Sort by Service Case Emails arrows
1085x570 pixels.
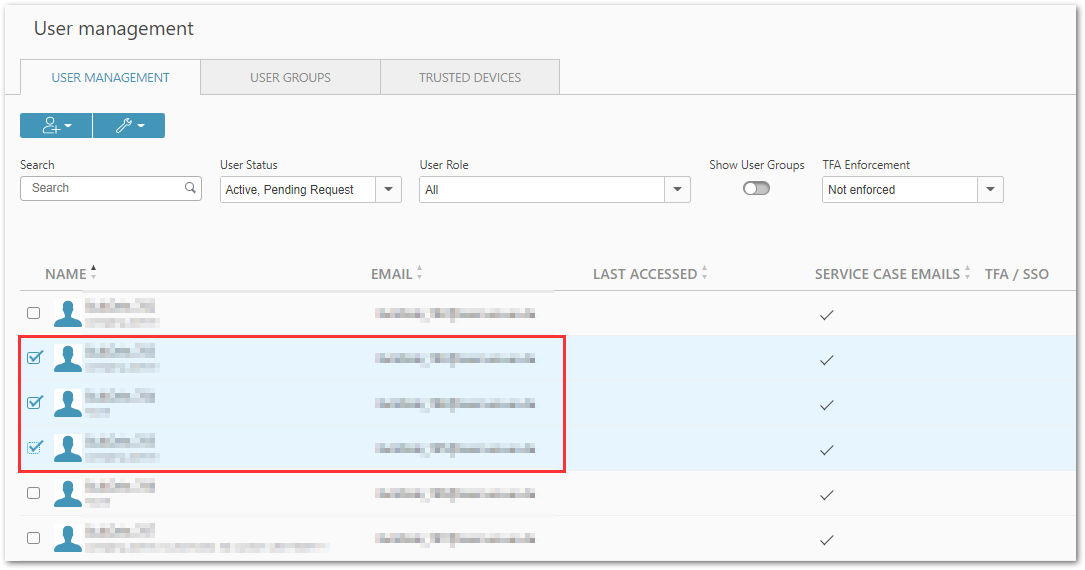(967, 273)
